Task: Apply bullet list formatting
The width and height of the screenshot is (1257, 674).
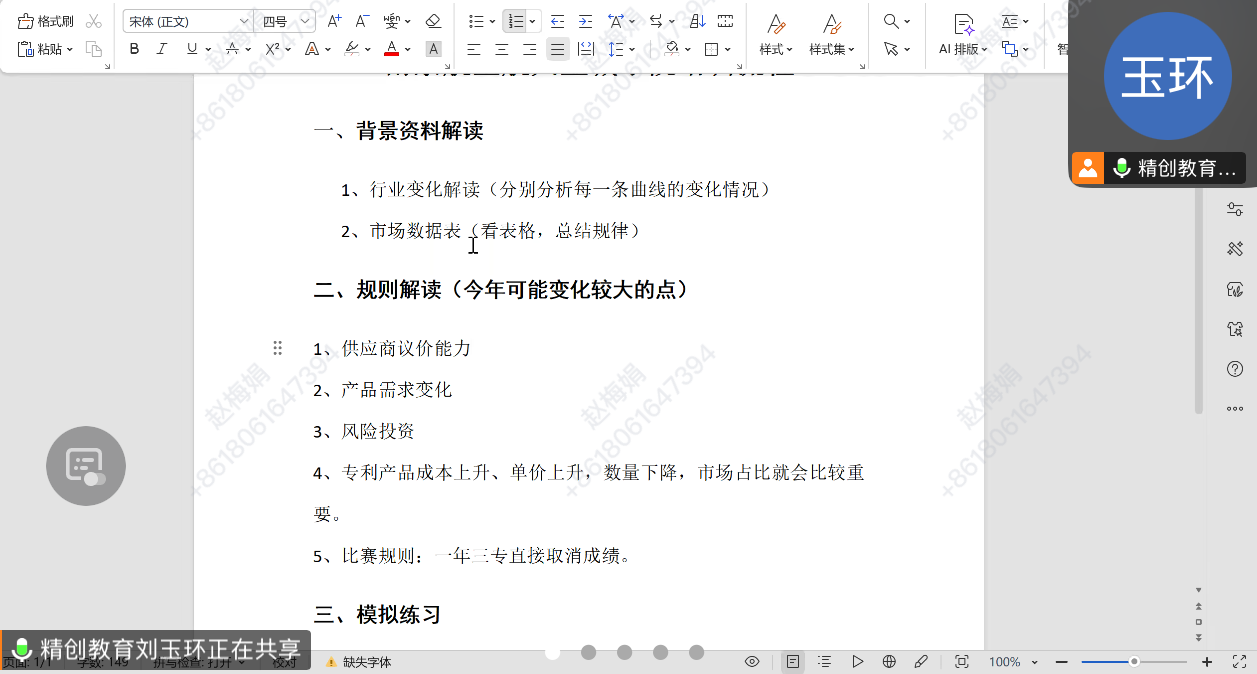Action: pos(476,21)
